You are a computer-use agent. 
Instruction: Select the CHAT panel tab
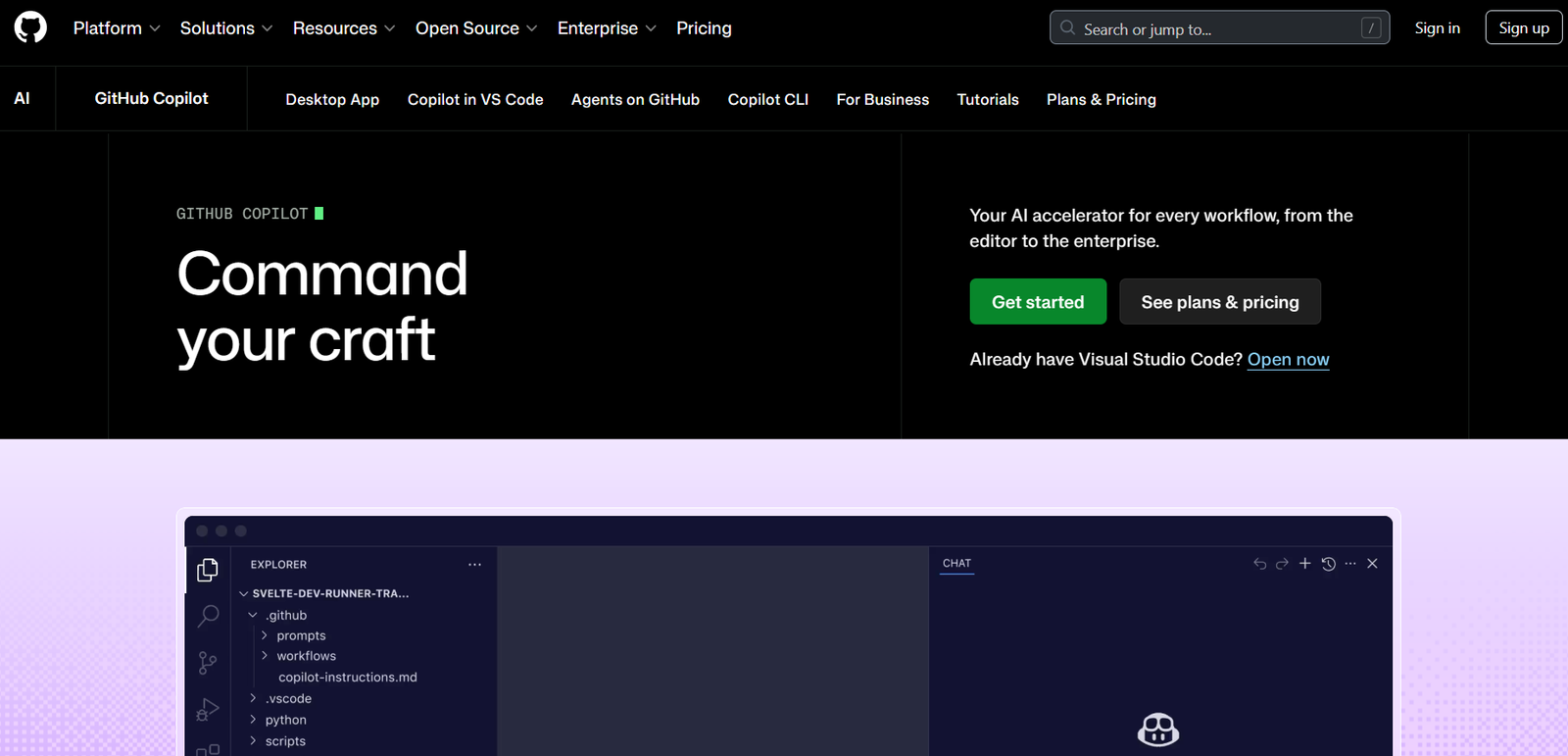point(956,564)
